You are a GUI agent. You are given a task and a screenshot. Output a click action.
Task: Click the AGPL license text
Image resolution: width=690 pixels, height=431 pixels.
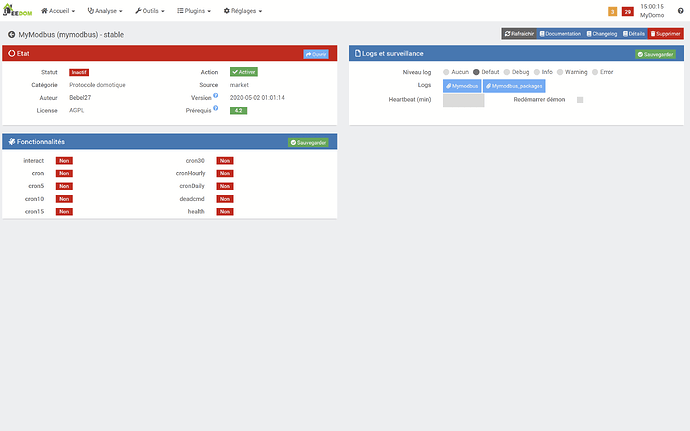pos(77,111)
